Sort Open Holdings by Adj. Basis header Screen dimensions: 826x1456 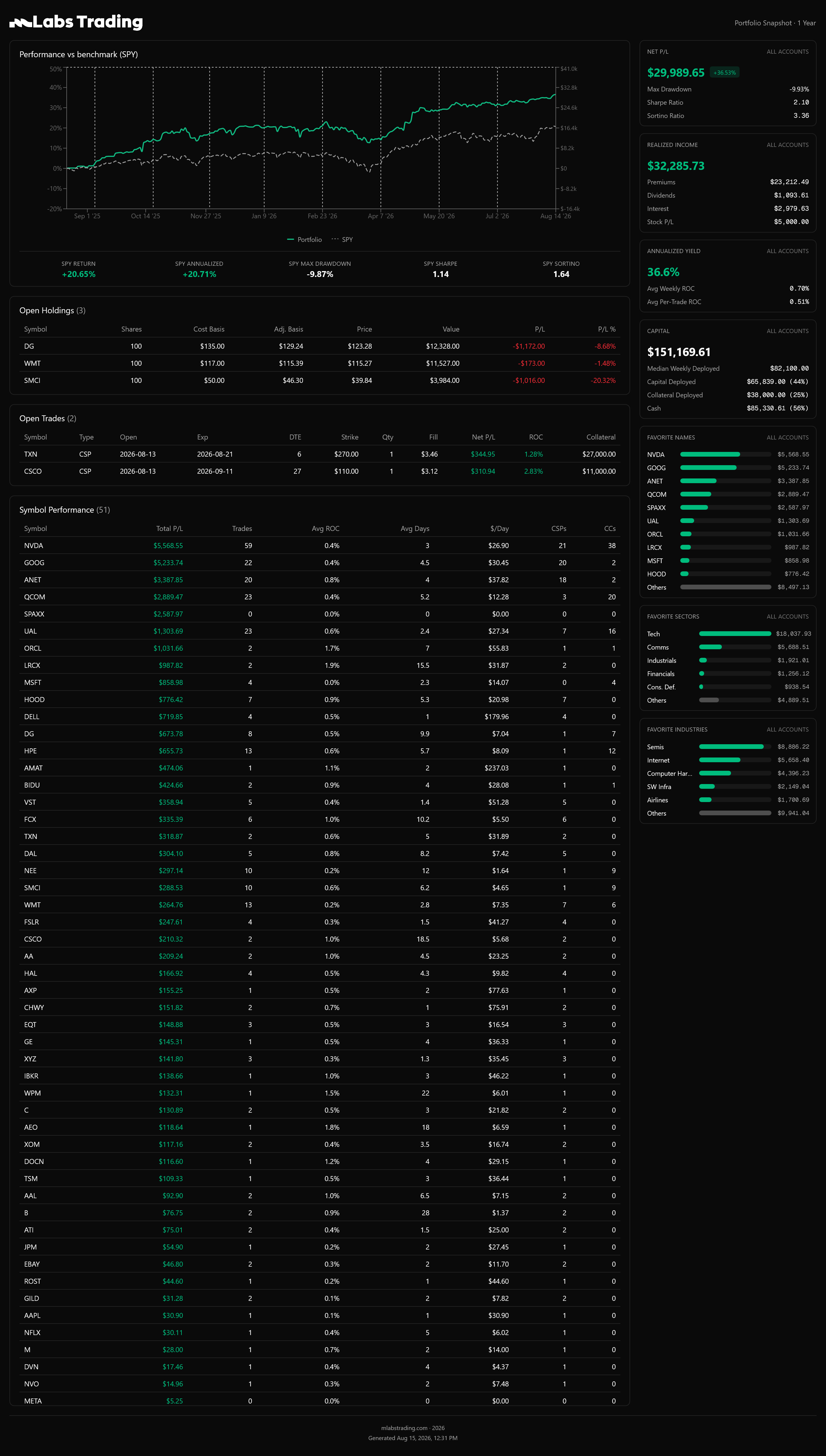(x=289, y=329)
